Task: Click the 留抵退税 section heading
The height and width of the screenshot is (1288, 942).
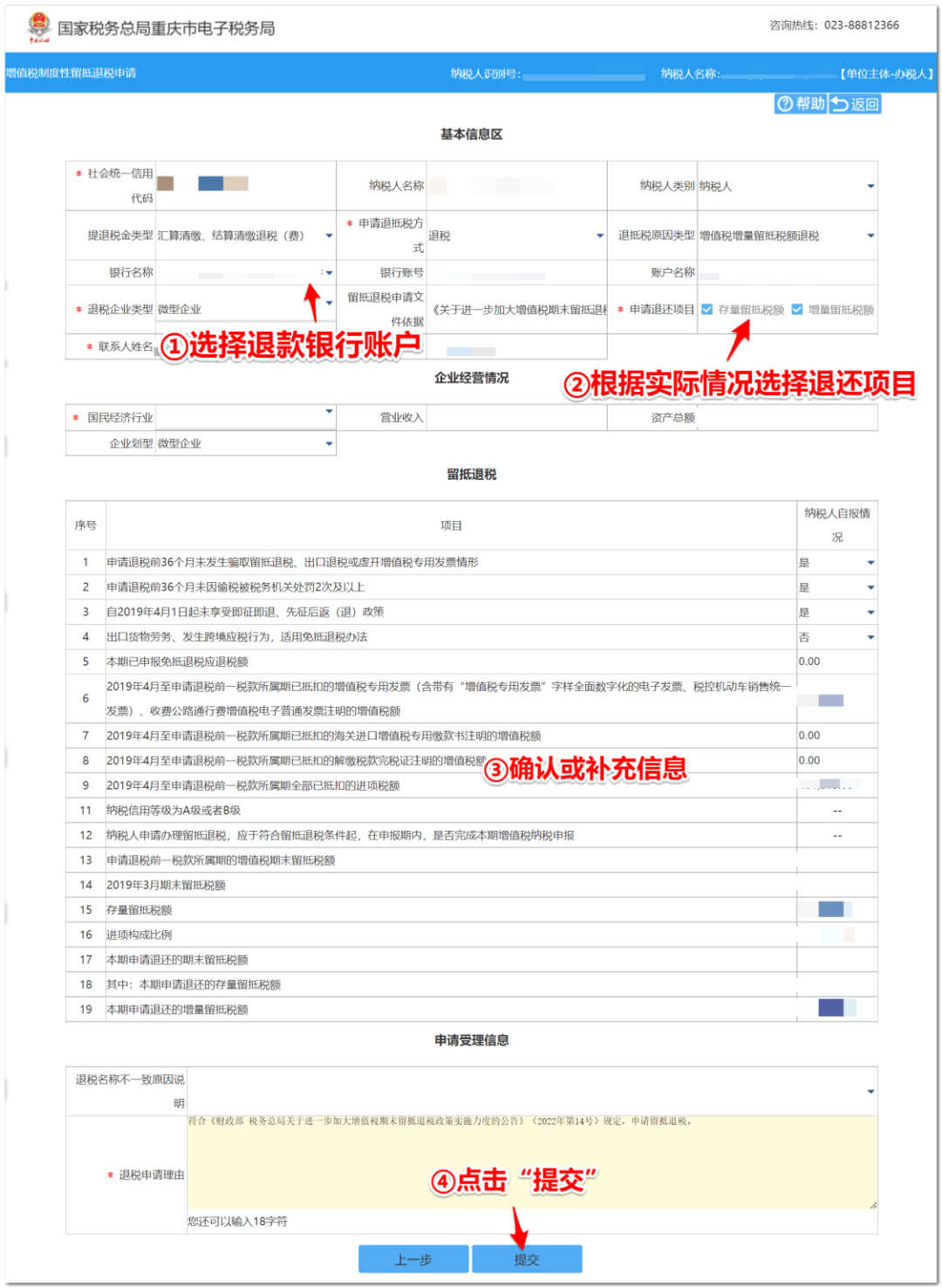Action: pyautogui.click(x=471, y=474)
